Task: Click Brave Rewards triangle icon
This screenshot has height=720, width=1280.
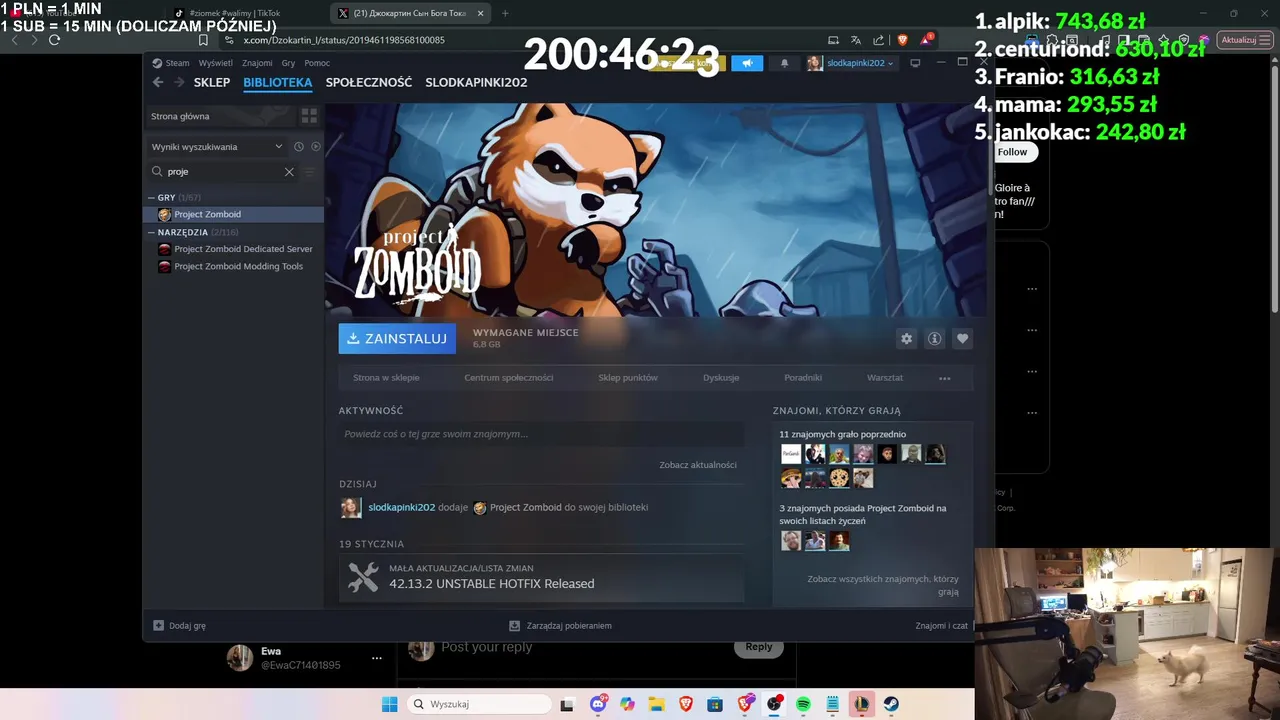Action: (x=926, y=40)
